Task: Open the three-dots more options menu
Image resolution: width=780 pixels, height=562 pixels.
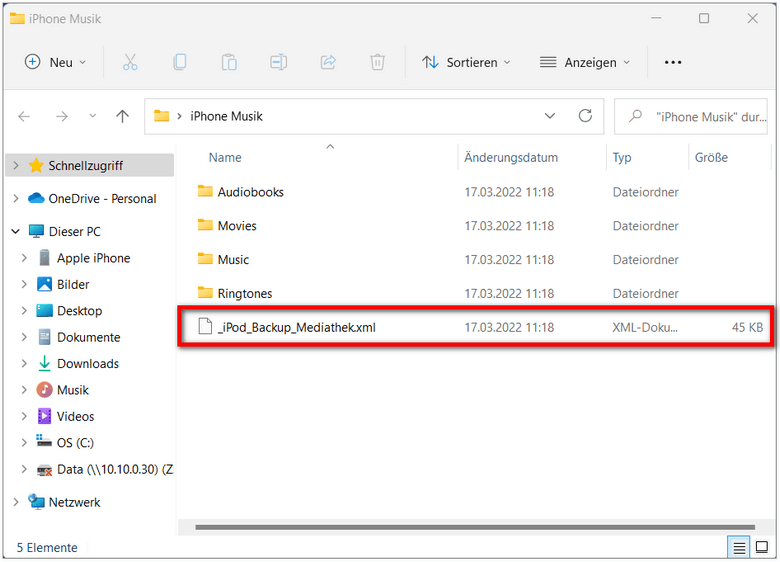Action: (x=673, y=62)
